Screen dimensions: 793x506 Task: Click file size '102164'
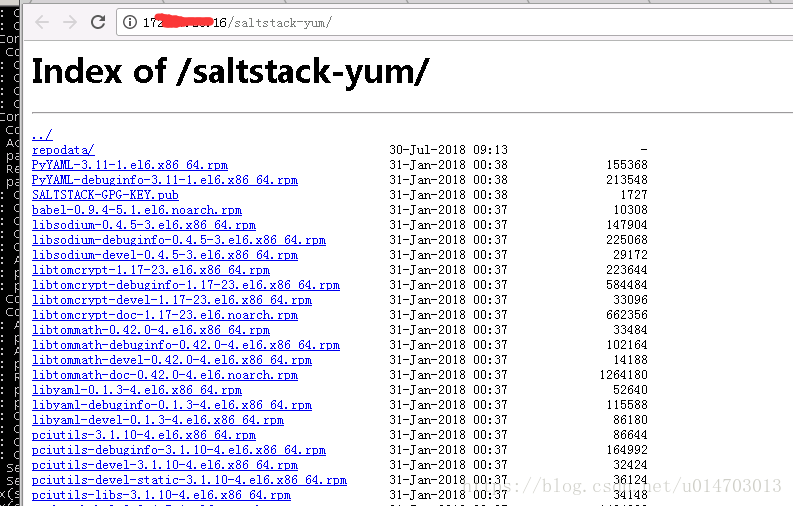click(x=627, y=345)
